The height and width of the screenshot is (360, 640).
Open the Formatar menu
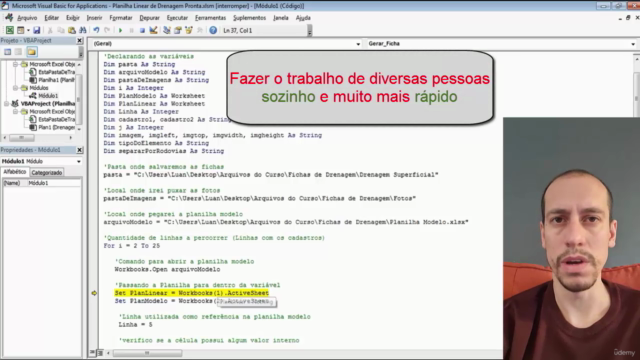coord(121,18)
